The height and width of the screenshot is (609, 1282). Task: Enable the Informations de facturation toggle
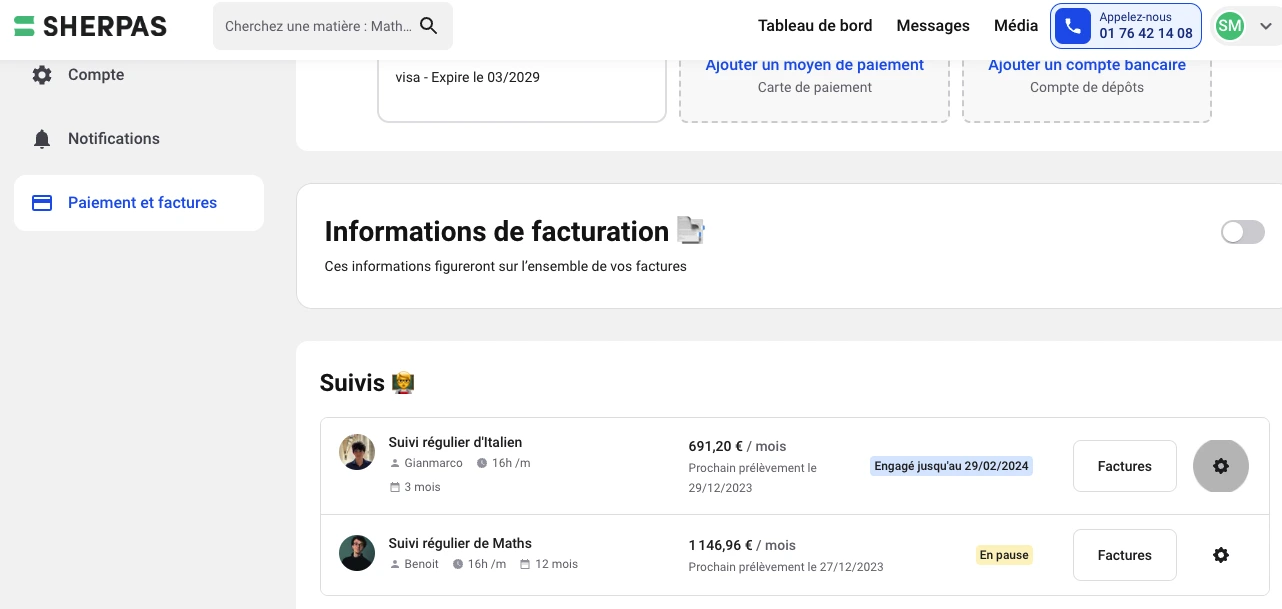1243,232
